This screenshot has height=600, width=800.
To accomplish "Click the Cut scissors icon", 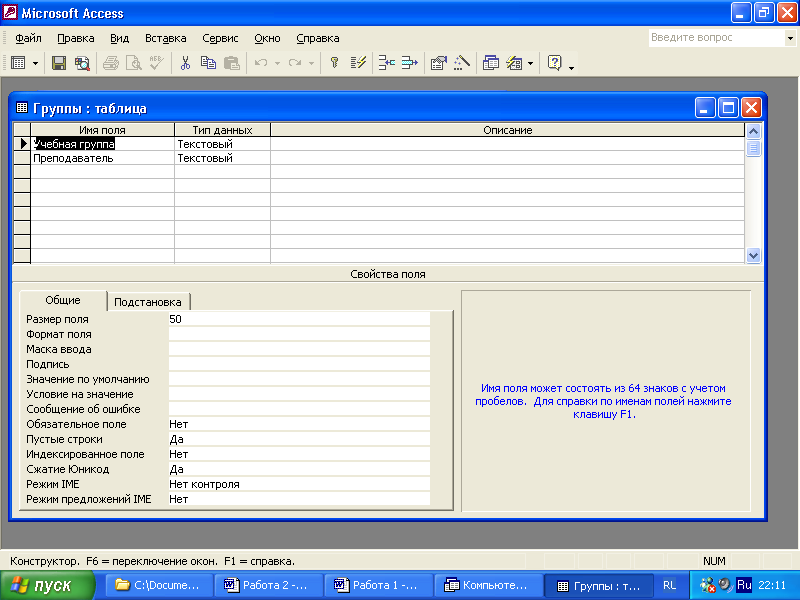I will [185, 63].
